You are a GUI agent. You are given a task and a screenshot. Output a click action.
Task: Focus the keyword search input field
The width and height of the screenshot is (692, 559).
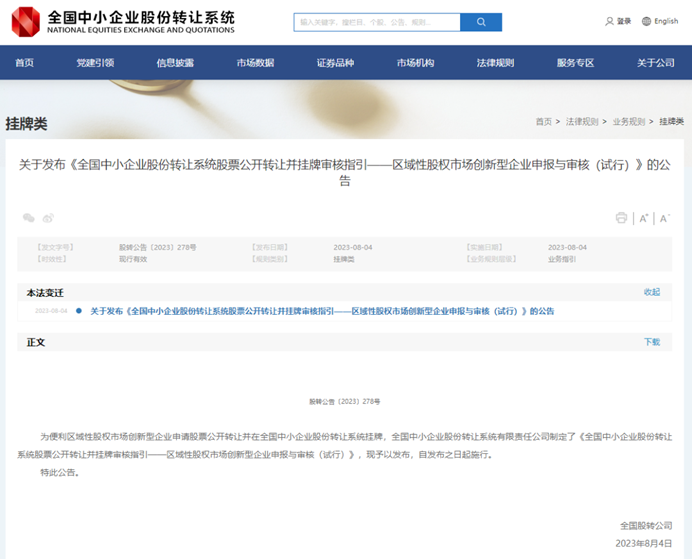(377, 22)
